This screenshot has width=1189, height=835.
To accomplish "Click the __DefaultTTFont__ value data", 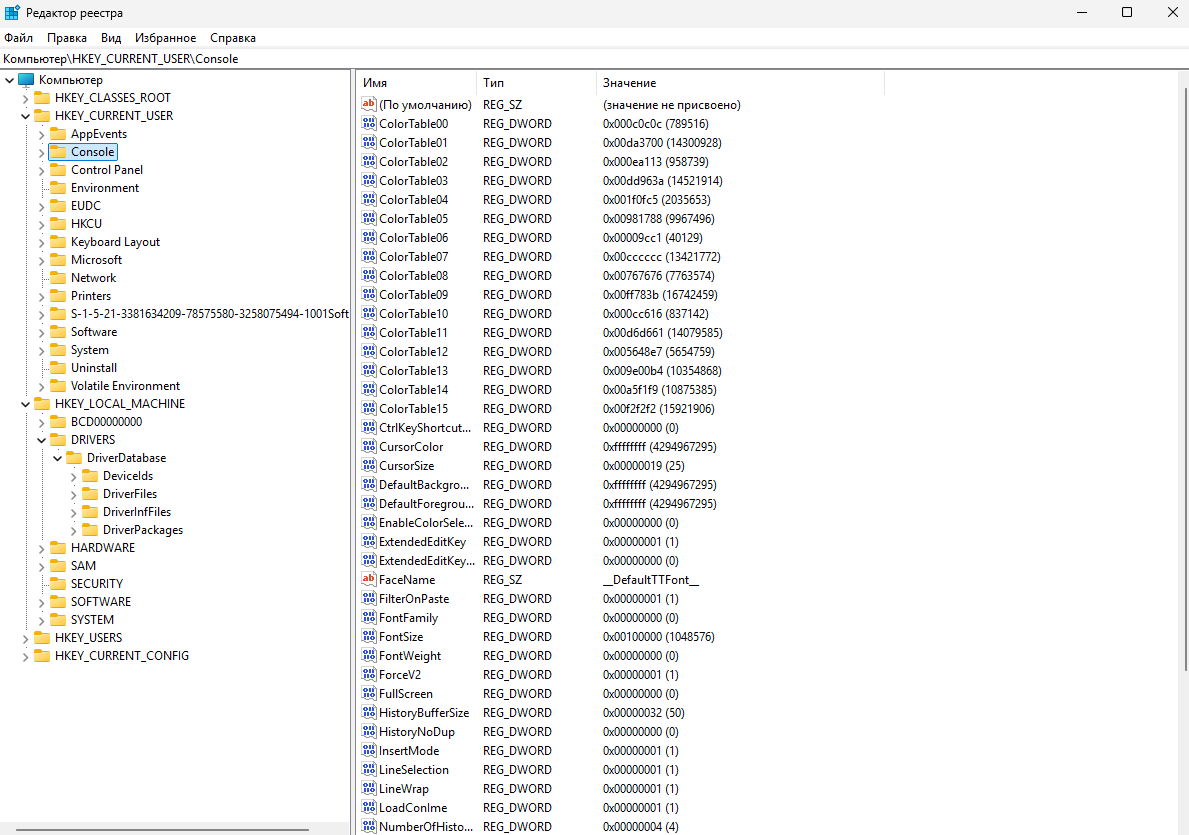I will tap(651, 579).
